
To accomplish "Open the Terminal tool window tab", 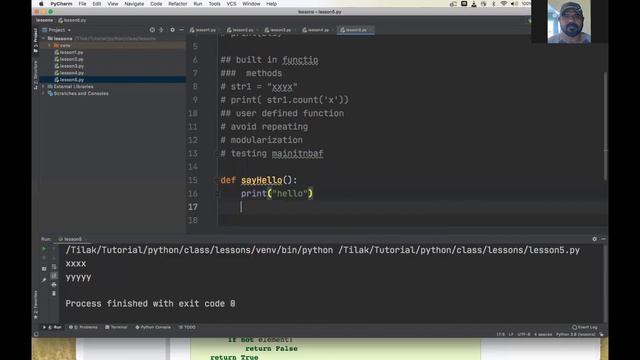I will 116,327.
